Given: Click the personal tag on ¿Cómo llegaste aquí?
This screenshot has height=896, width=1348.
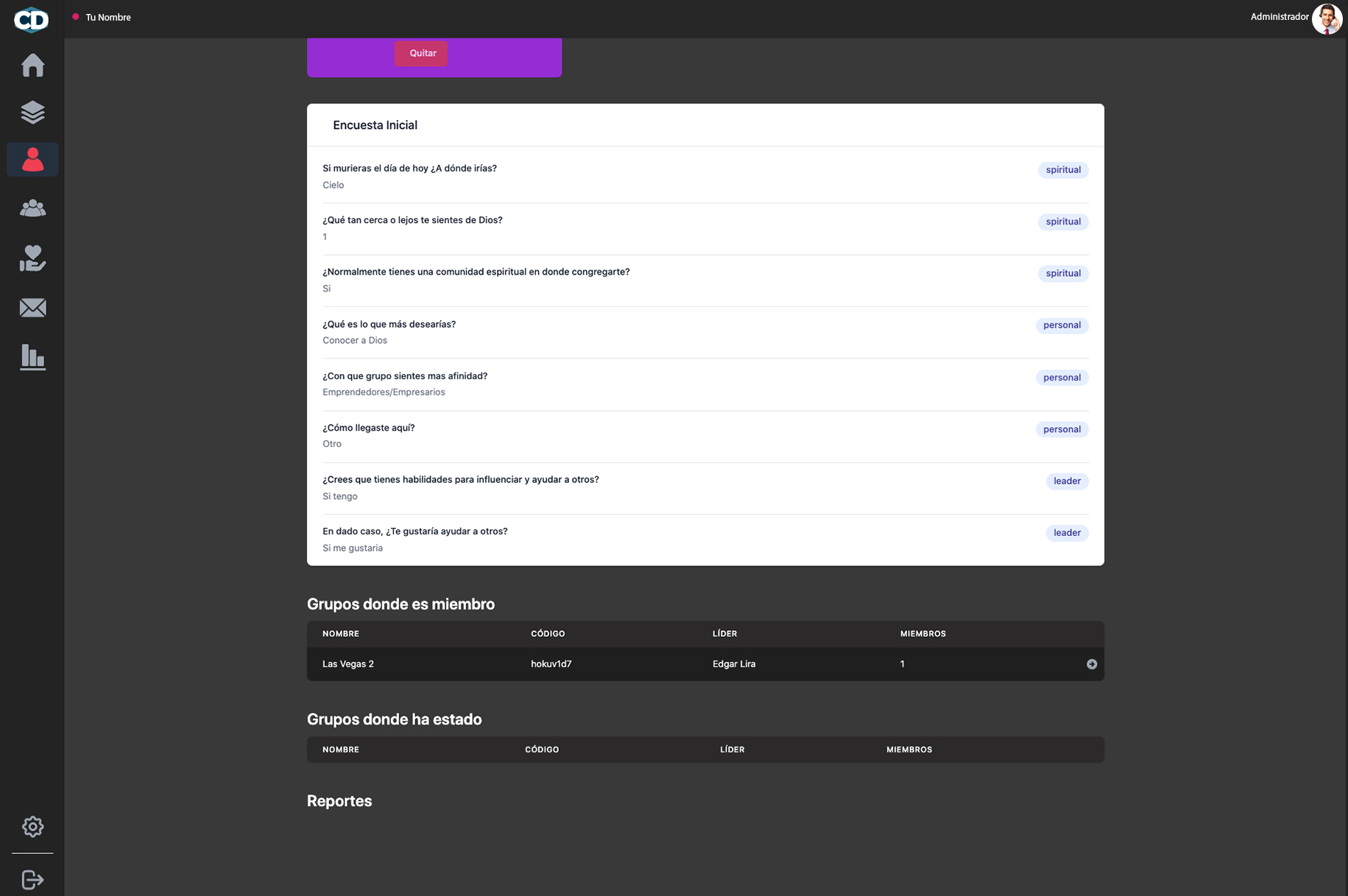Looking at the screenshot, I should [1061, 429].
